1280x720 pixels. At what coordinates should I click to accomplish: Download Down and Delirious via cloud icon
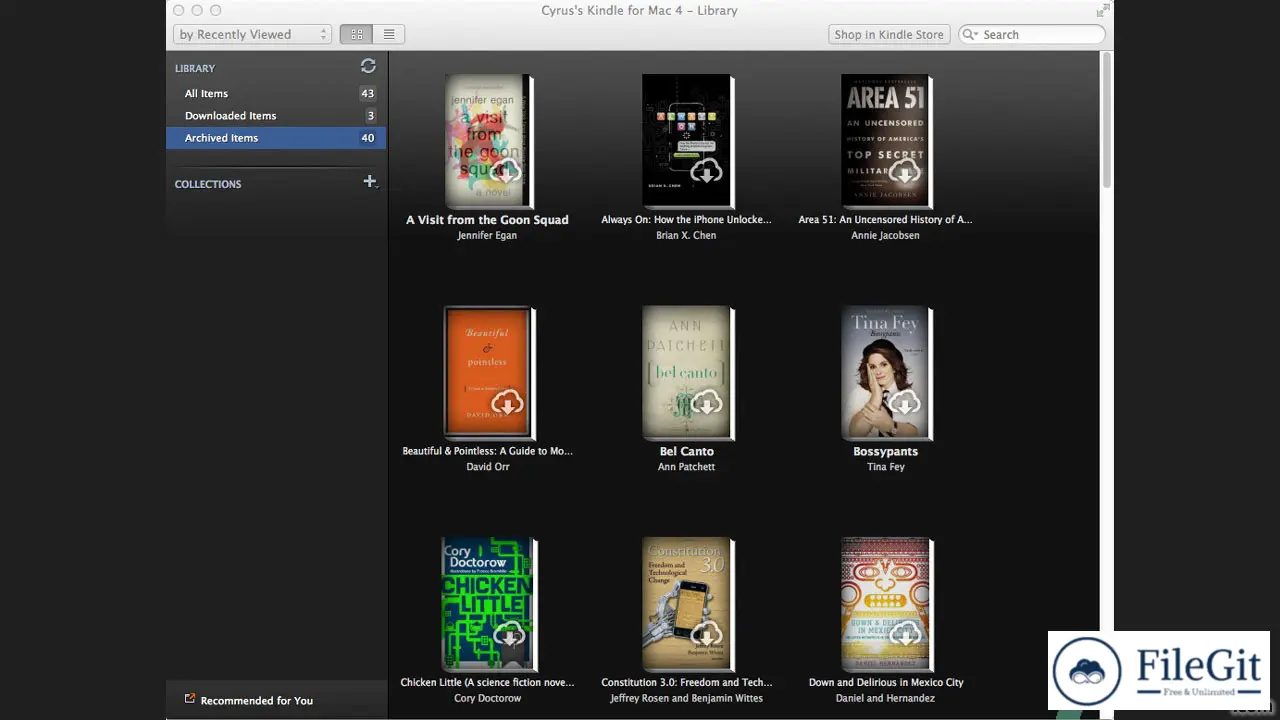click(904, 634)
